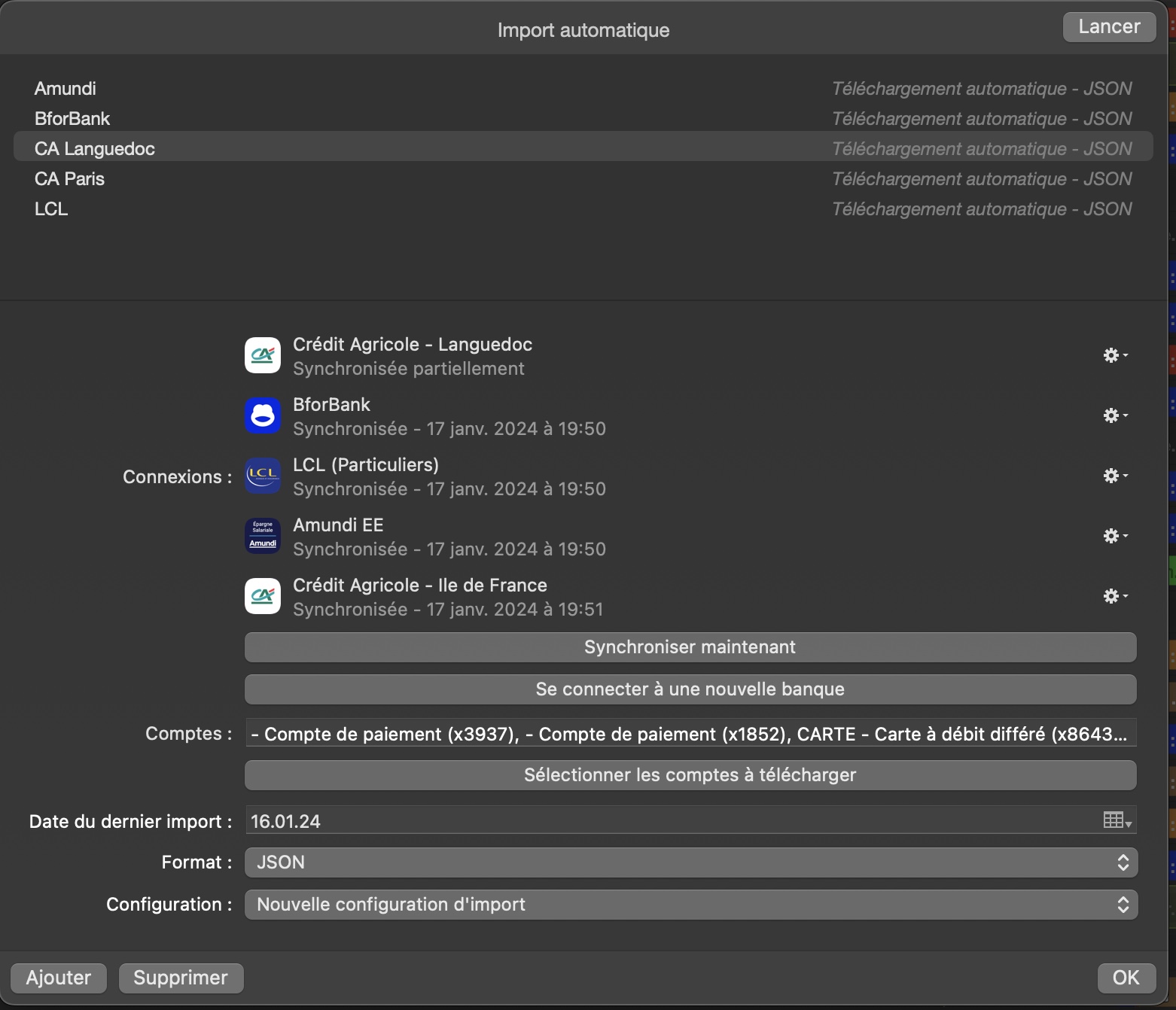Click Crédit Agricole - Ile de France name
Image resolution: width=1176 pixels, height=1010 pixels.
pos(420,586)
